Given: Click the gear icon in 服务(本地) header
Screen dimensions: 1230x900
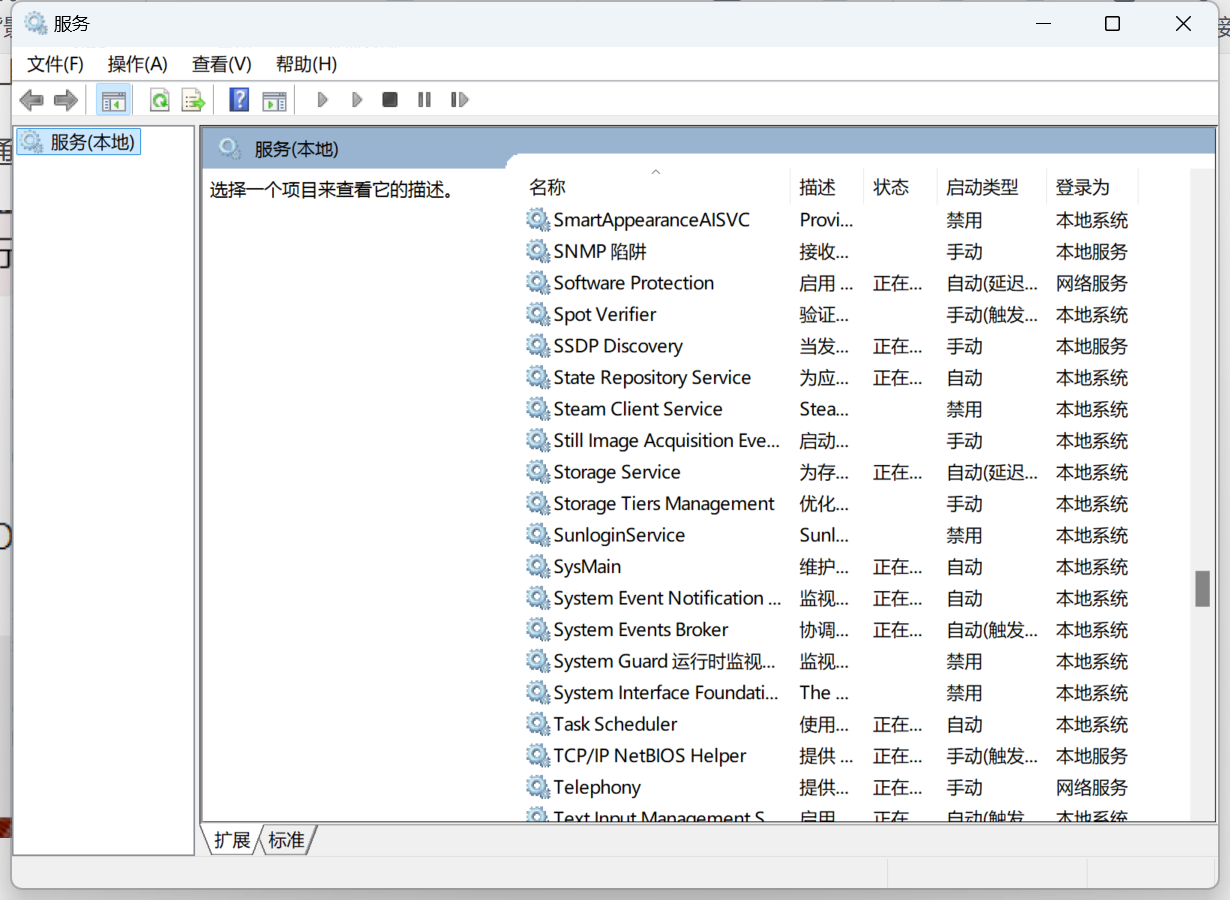Looking at the screenshot, I should pos(230,150).
